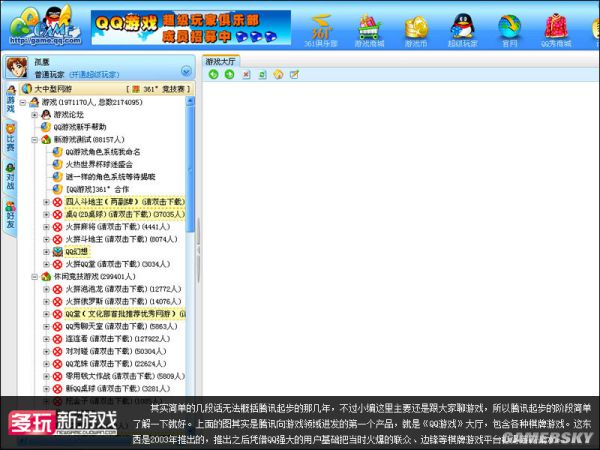Screen dimensions: 600x450
Task: Click the edit note icon in toolbar
Action: point(294,74)
